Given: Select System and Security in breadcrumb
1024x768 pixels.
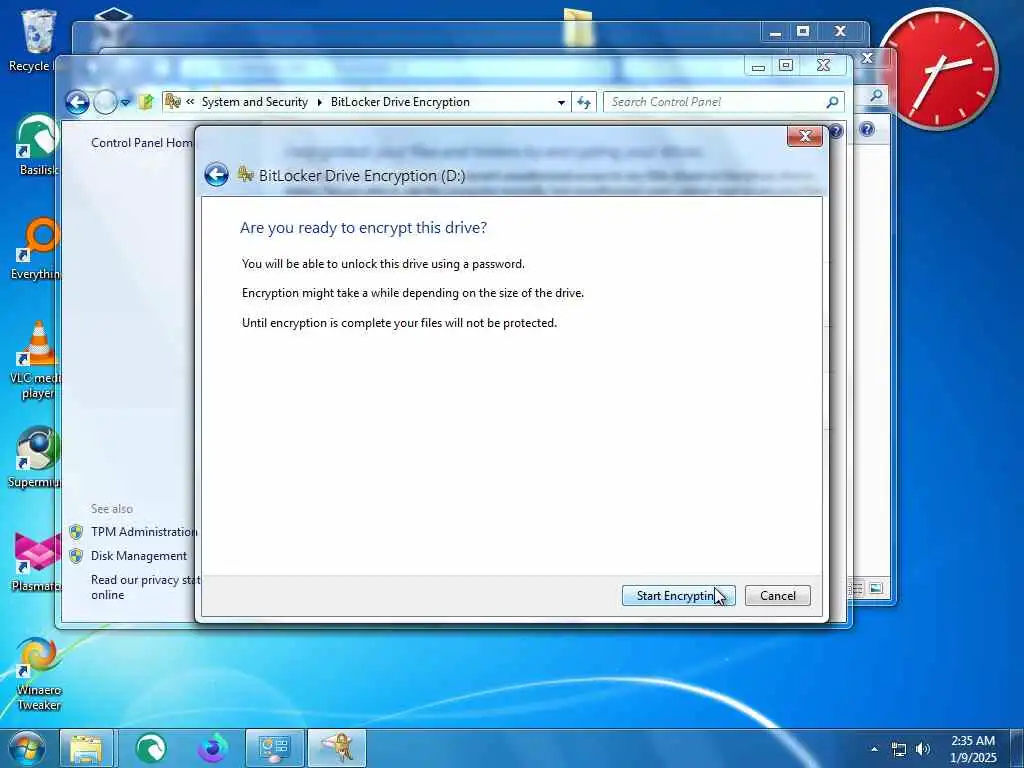Looking at the screenshot, I should click(255, 102).
